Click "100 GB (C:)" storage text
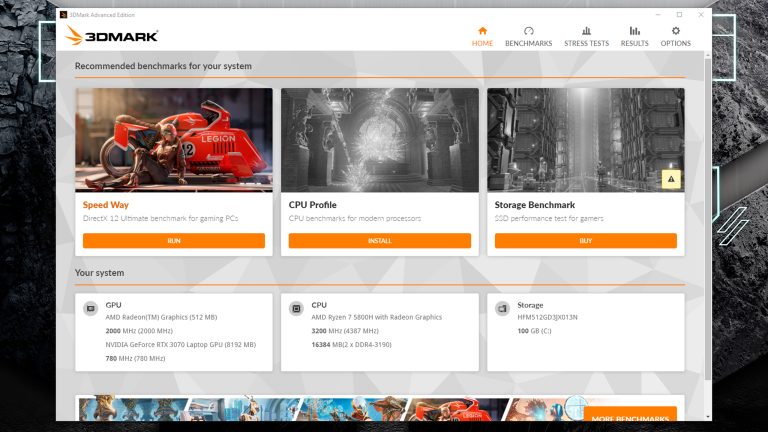768x432 pixels. [534, 331]
